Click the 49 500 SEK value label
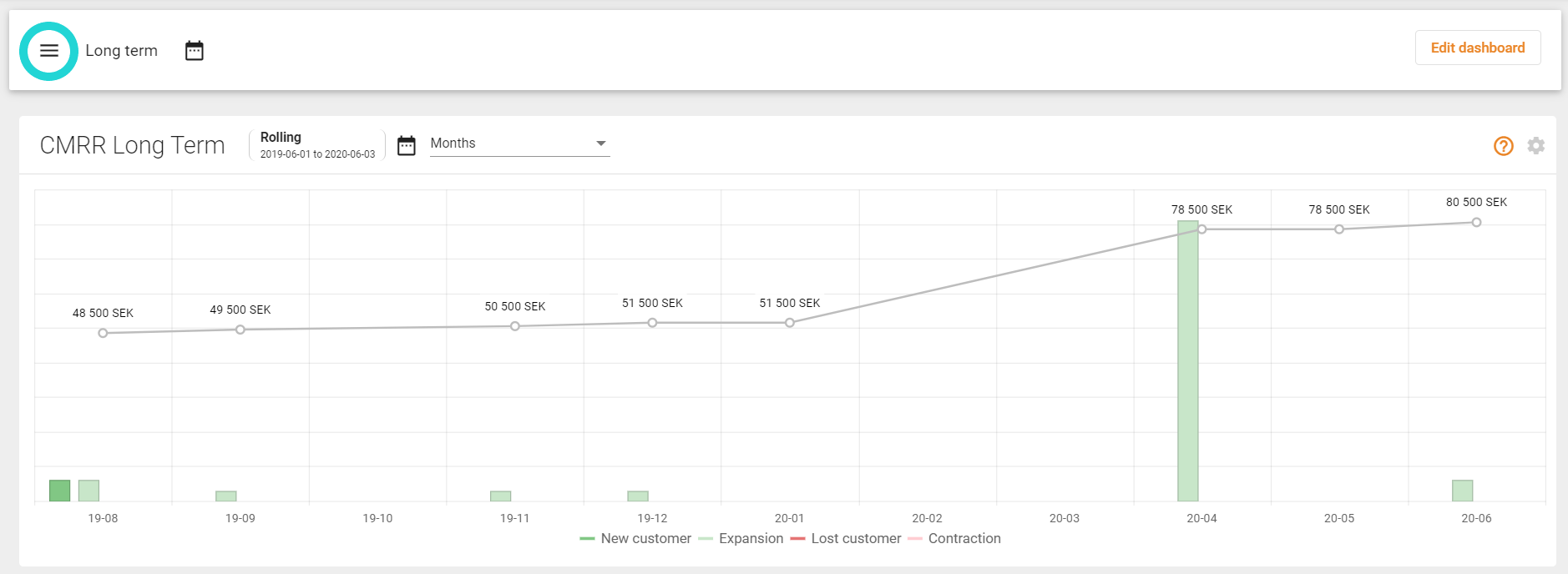Image resolution: width=1568 pixels, height=574 pixels. coord(240,310)
